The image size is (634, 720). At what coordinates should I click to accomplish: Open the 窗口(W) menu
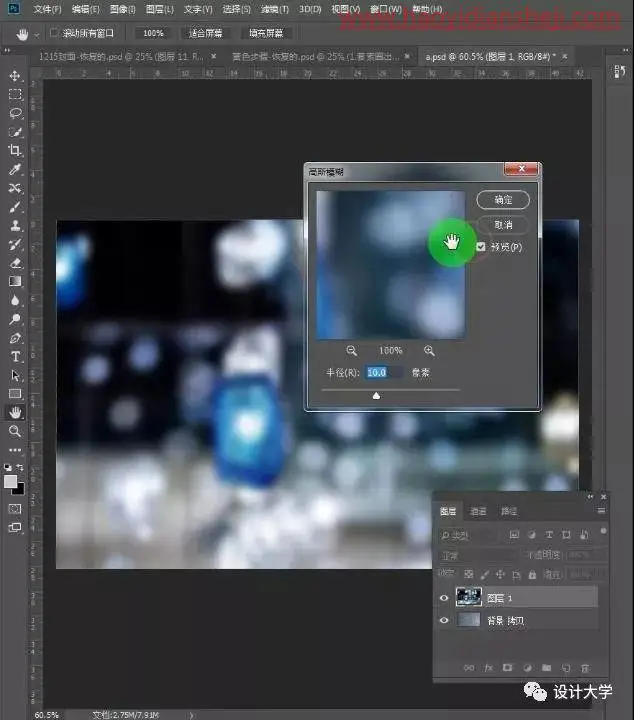(386, 9)
